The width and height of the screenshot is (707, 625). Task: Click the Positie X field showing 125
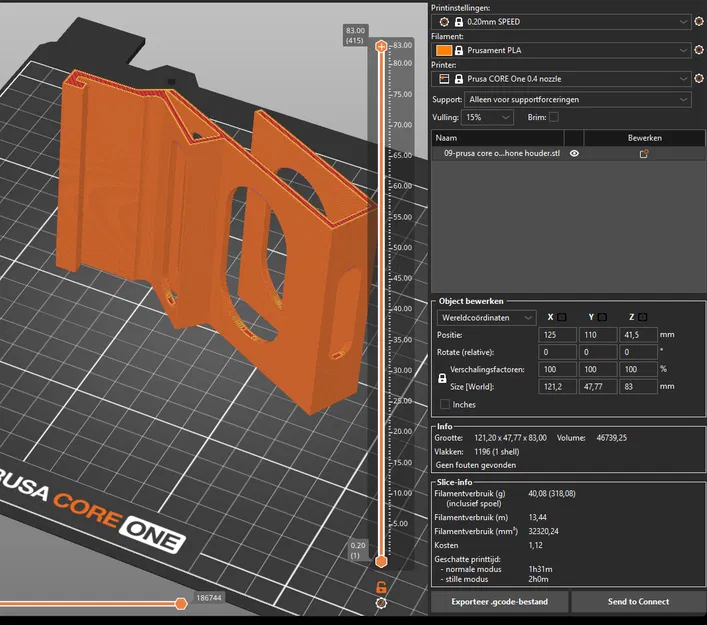(x=557, y=335)
